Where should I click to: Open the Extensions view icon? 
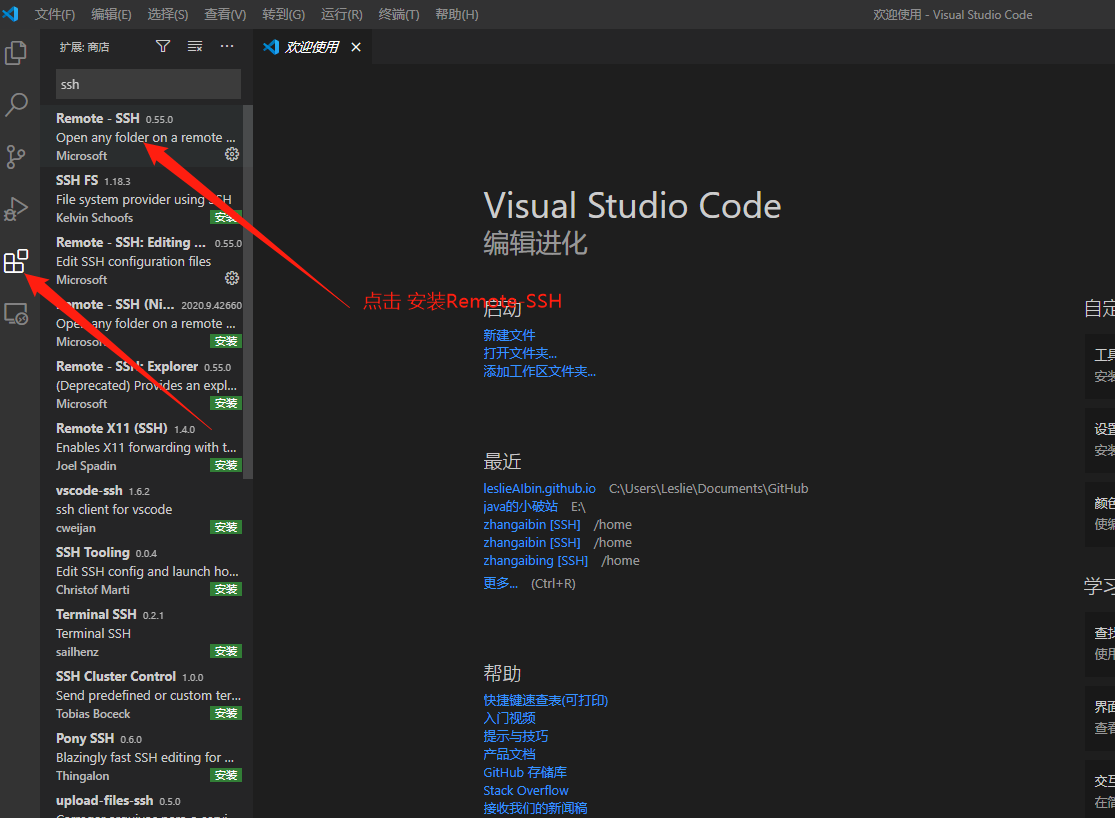pos(16,261)
